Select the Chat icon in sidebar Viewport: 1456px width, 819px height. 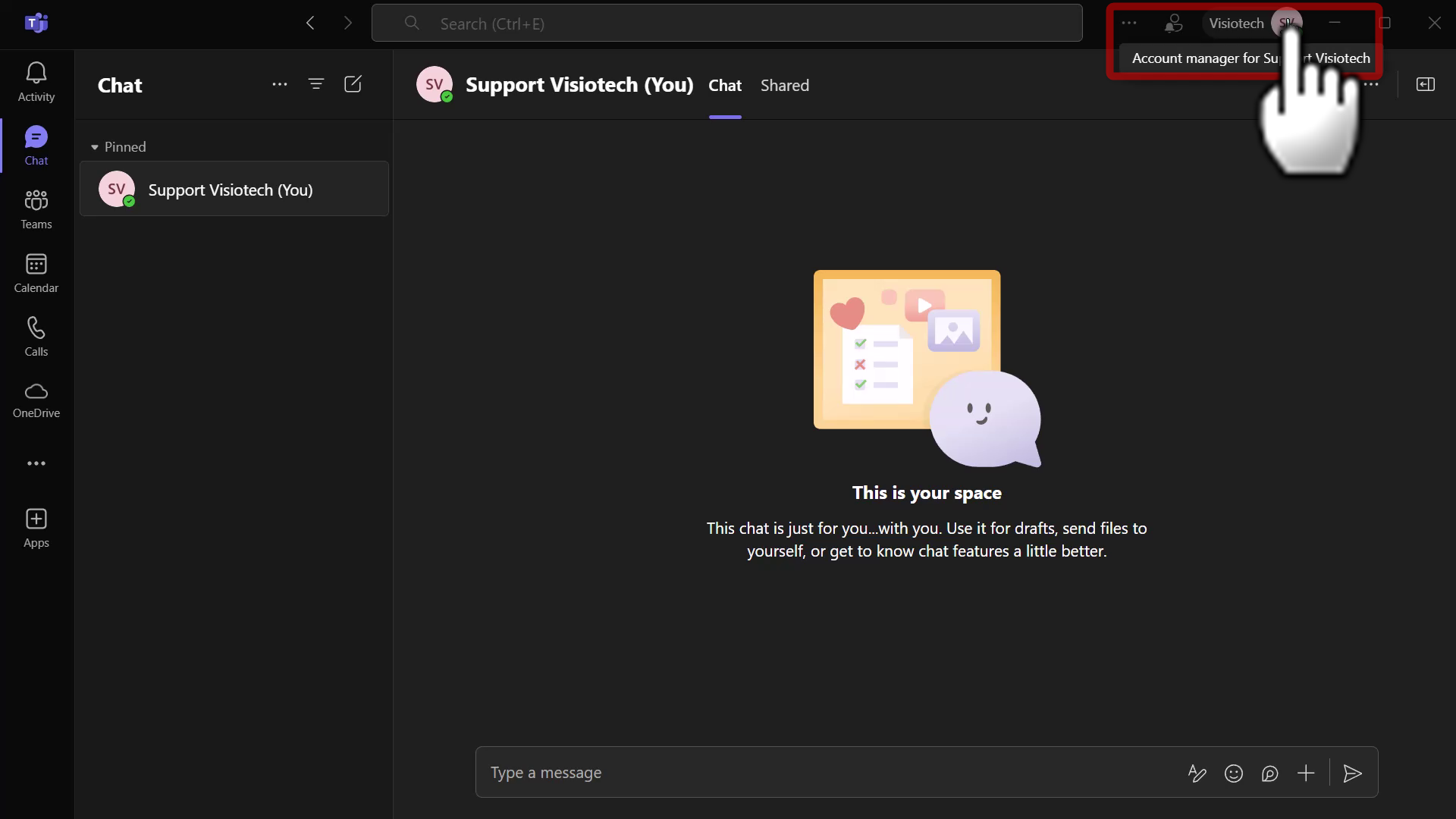click(36, 146)
